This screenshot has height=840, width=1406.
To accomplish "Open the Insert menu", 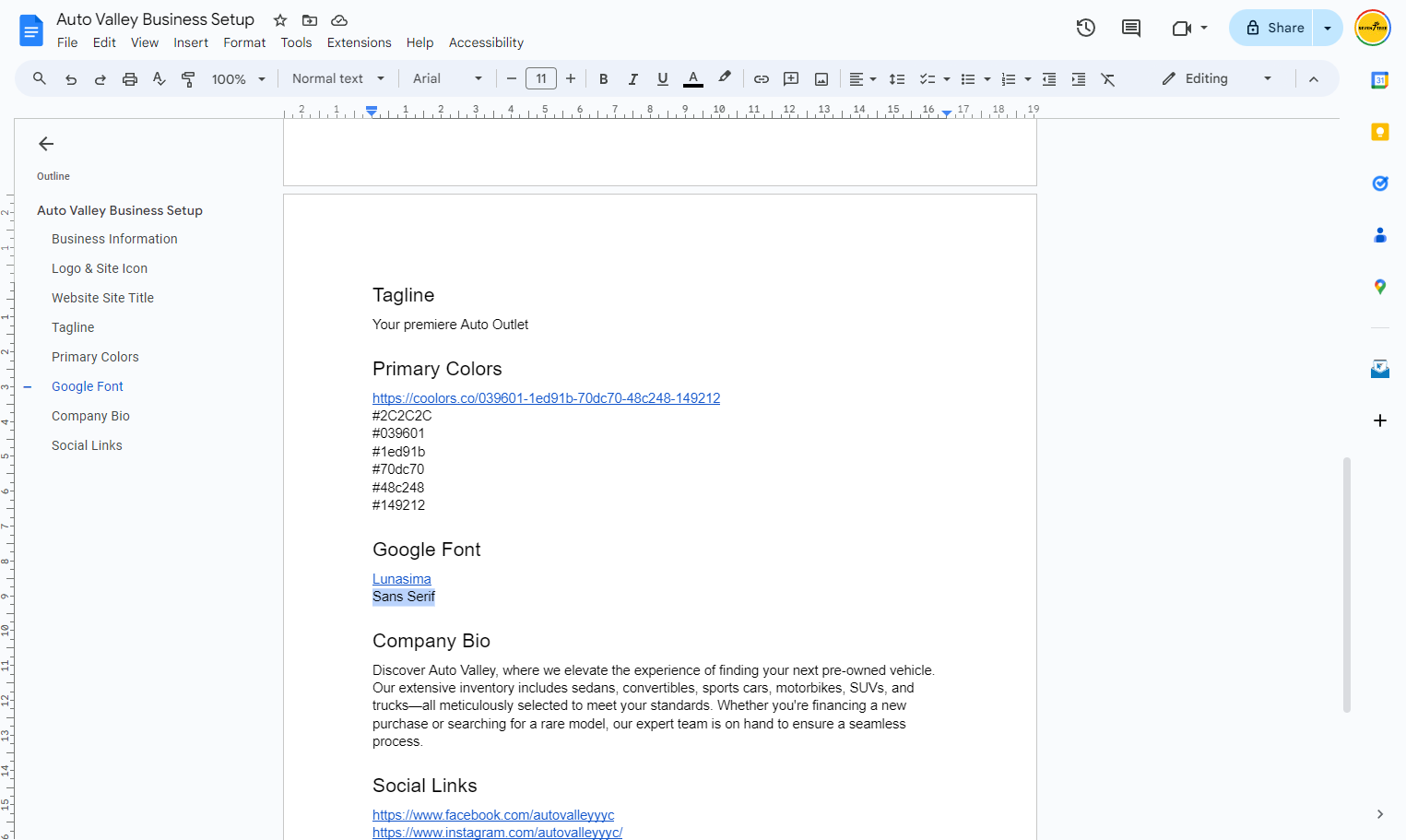I will coord(191,42).
